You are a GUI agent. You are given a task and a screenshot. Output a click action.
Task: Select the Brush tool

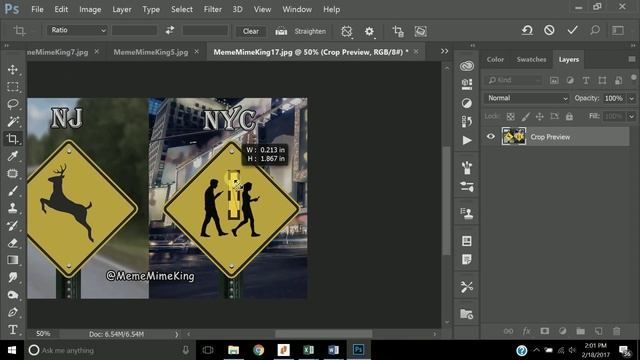pyautogui.click(x=13, y=191)
